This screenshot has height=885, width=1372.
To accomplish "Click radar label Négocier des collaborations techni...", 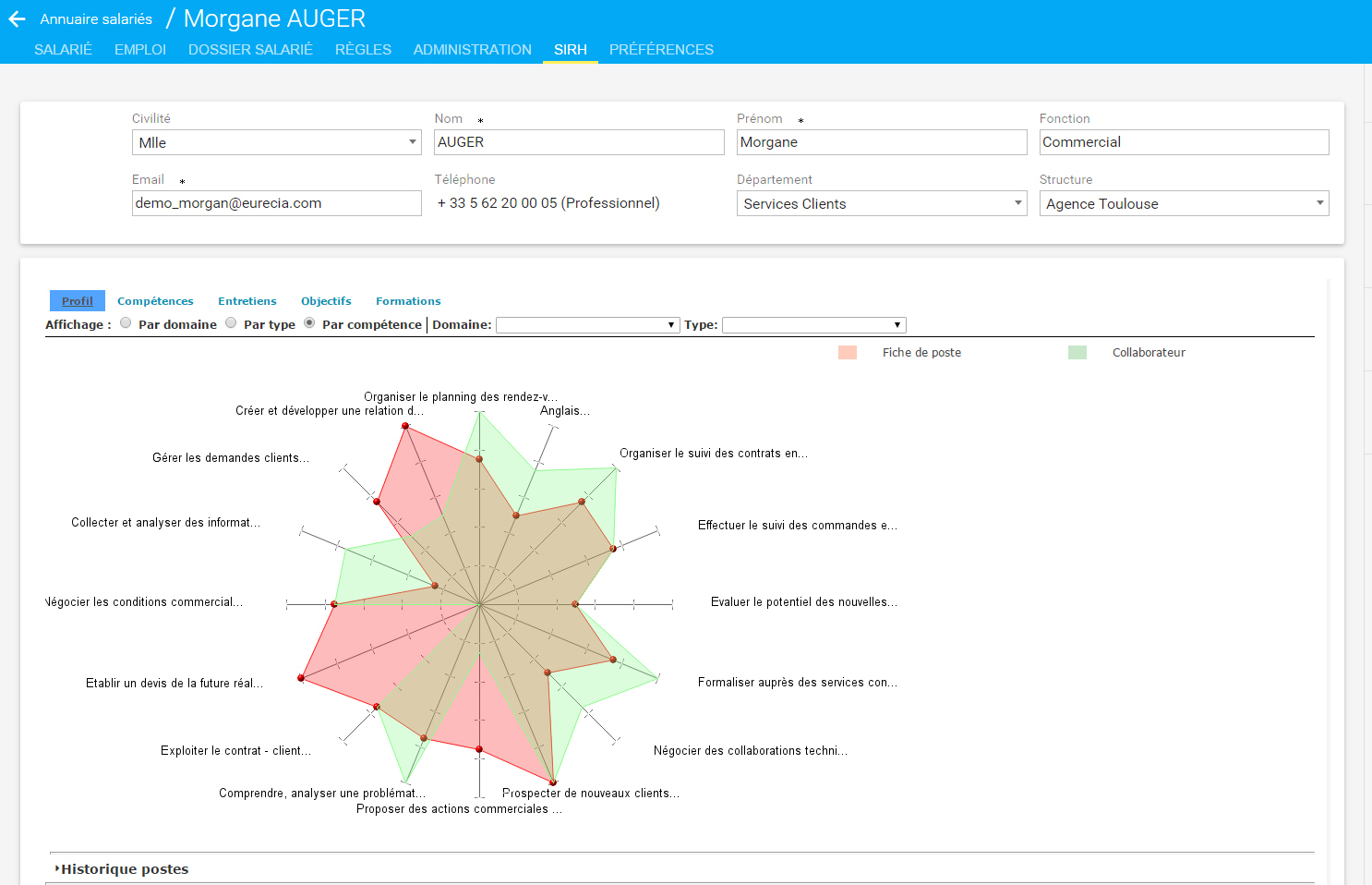I will (x=751, y=751).
